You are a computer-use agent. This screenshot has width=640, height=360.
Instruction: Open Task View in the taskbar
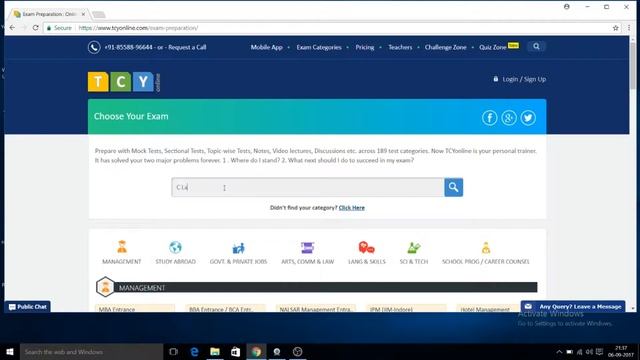[173, 351]
